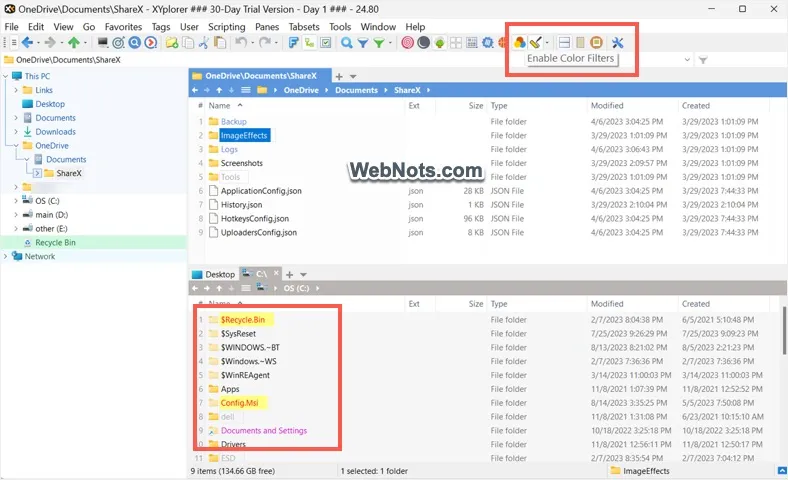
Task: Open the Tabsets menu
Action: (x=304, y=27)
